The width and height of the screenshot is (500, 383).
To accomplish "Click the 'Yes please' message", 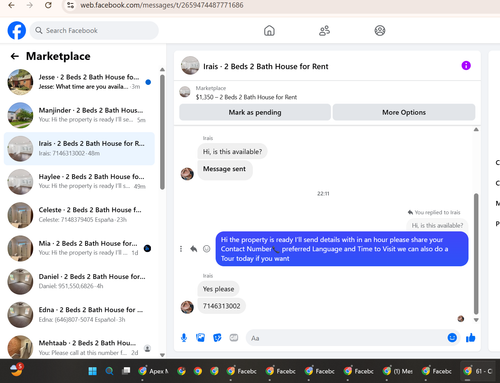I will pos(218,289).
